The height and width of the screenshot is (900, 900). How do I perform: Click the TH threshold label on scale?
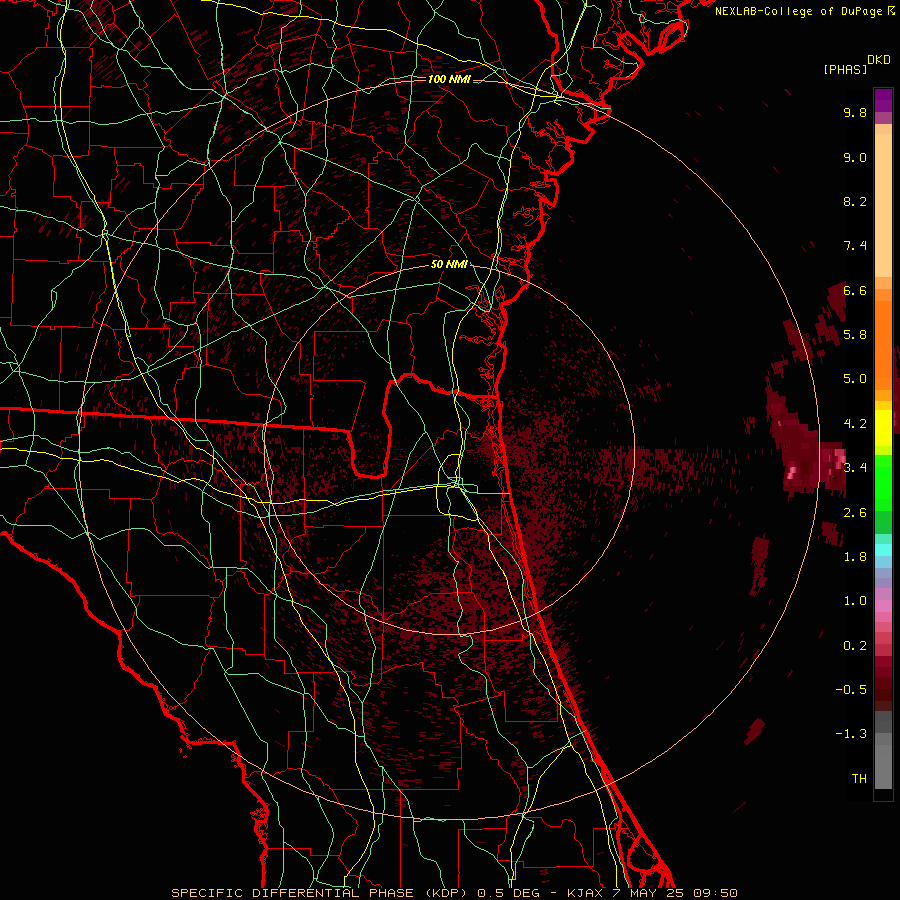[x=859, y=779]
